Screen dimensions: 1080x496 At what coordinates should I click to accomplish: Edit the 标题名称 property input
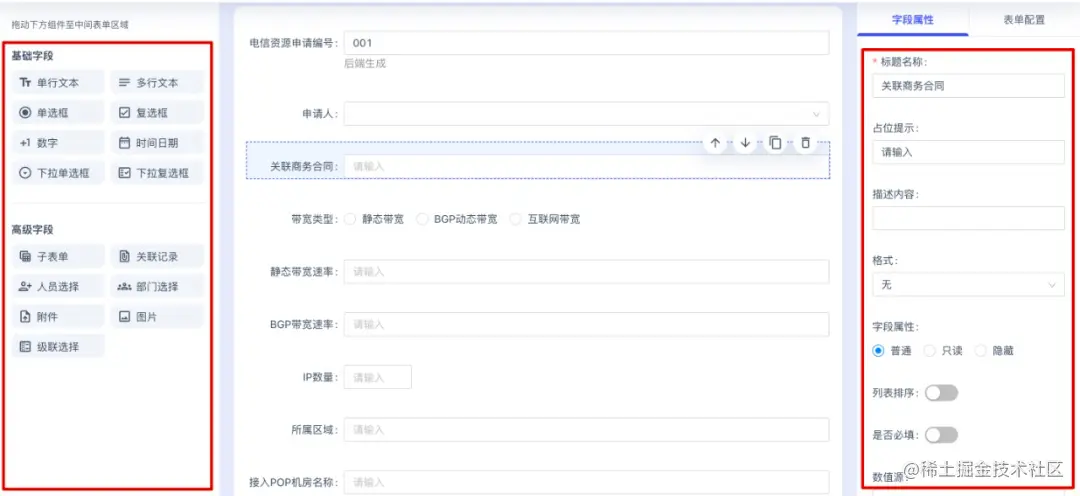coord(968,85)
